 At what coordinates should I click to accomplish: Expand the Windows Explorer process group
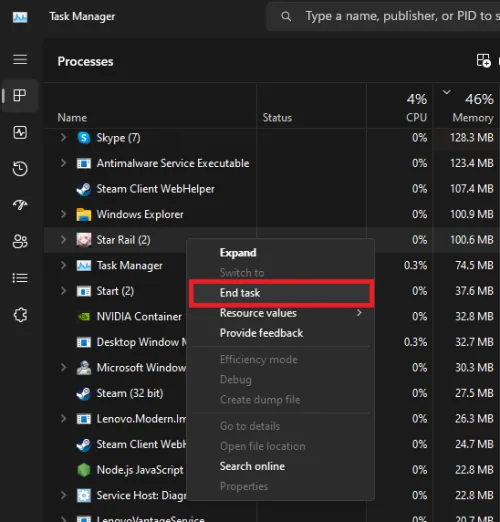pos(63,214)
